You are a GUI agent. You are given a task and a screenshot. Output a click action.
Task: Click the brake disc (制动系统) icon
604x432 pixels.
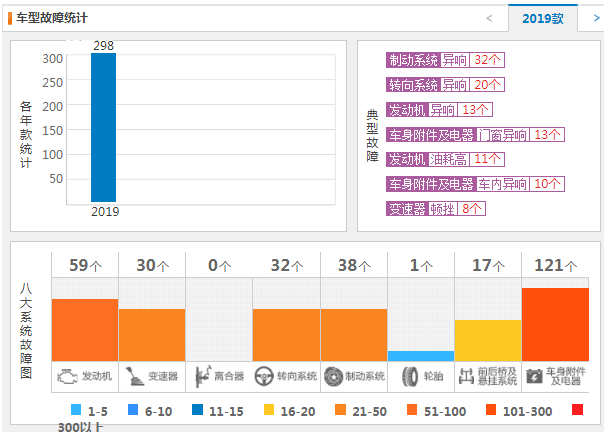coord(333,377)
